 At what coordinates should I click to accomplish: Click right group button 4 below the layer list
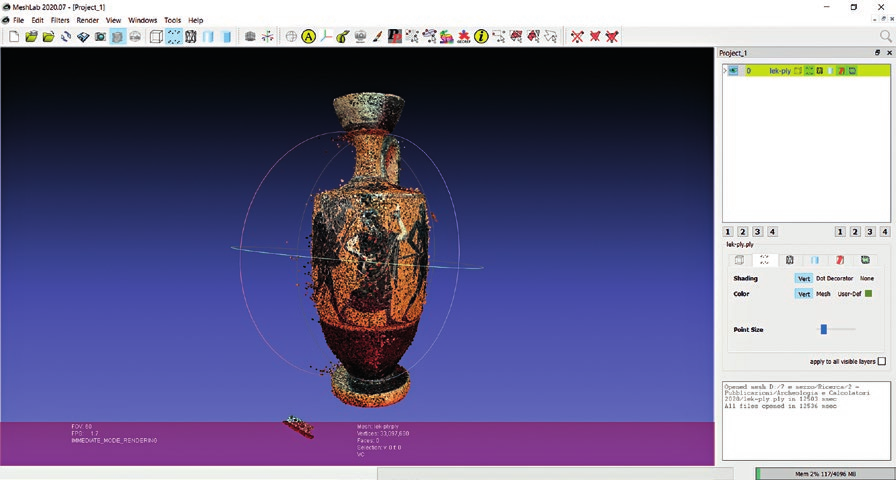pyautogui.click(x=885, y=232)
